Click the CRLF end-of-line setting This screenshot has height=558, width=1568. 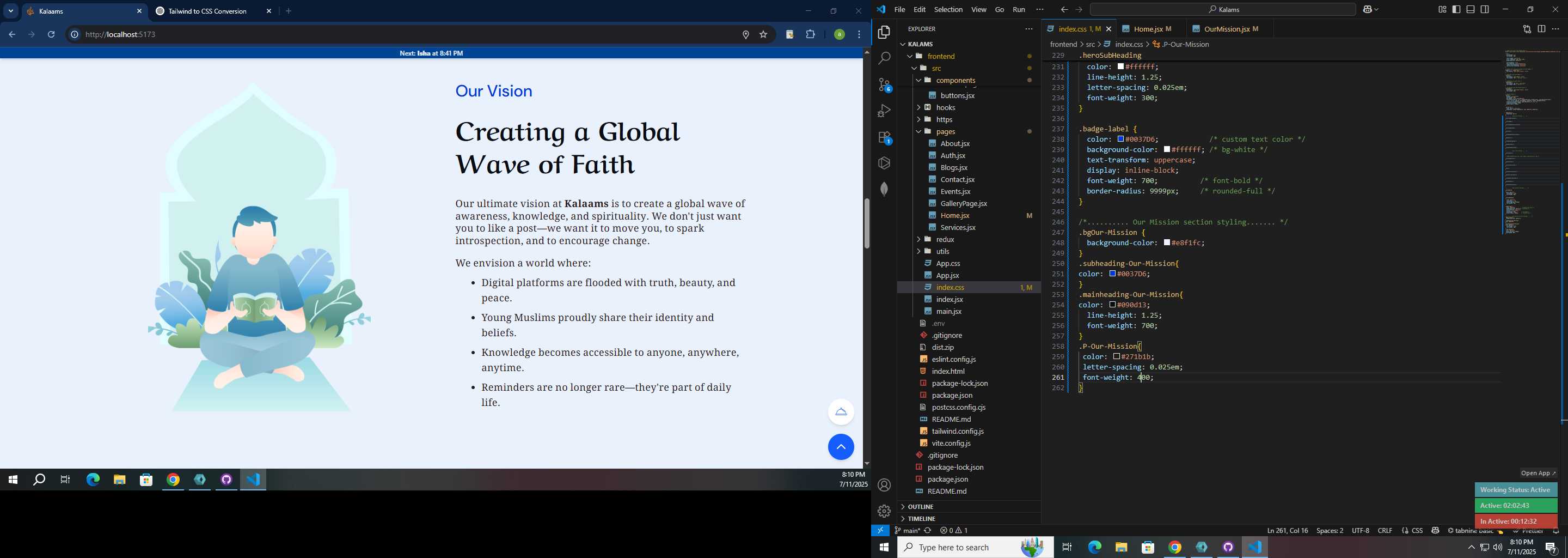click(1384, 531)
